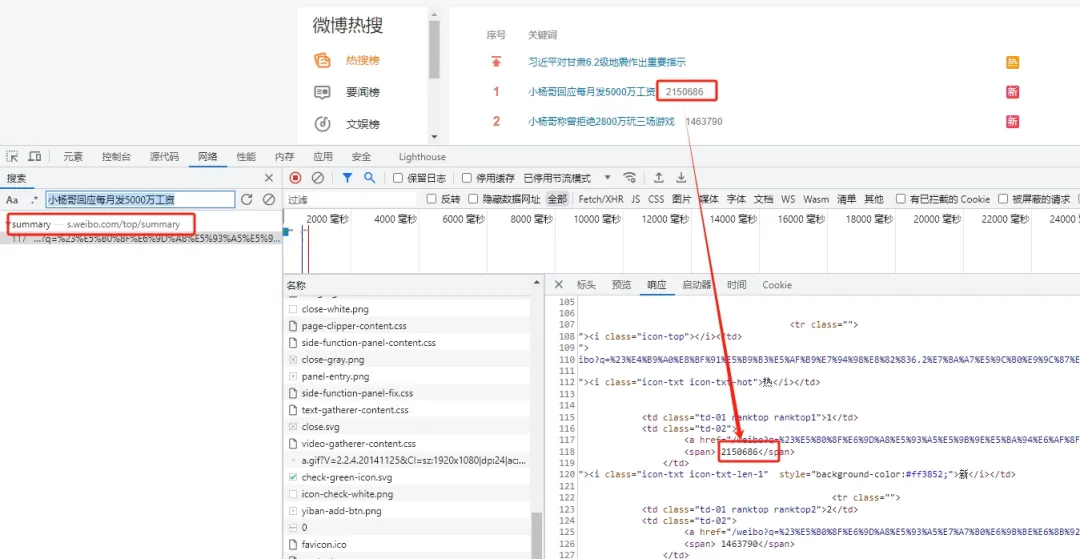This screenshot has height=559, width=1080.
Task: Toggle the device toolbar icon
Action: coord(34,157)
